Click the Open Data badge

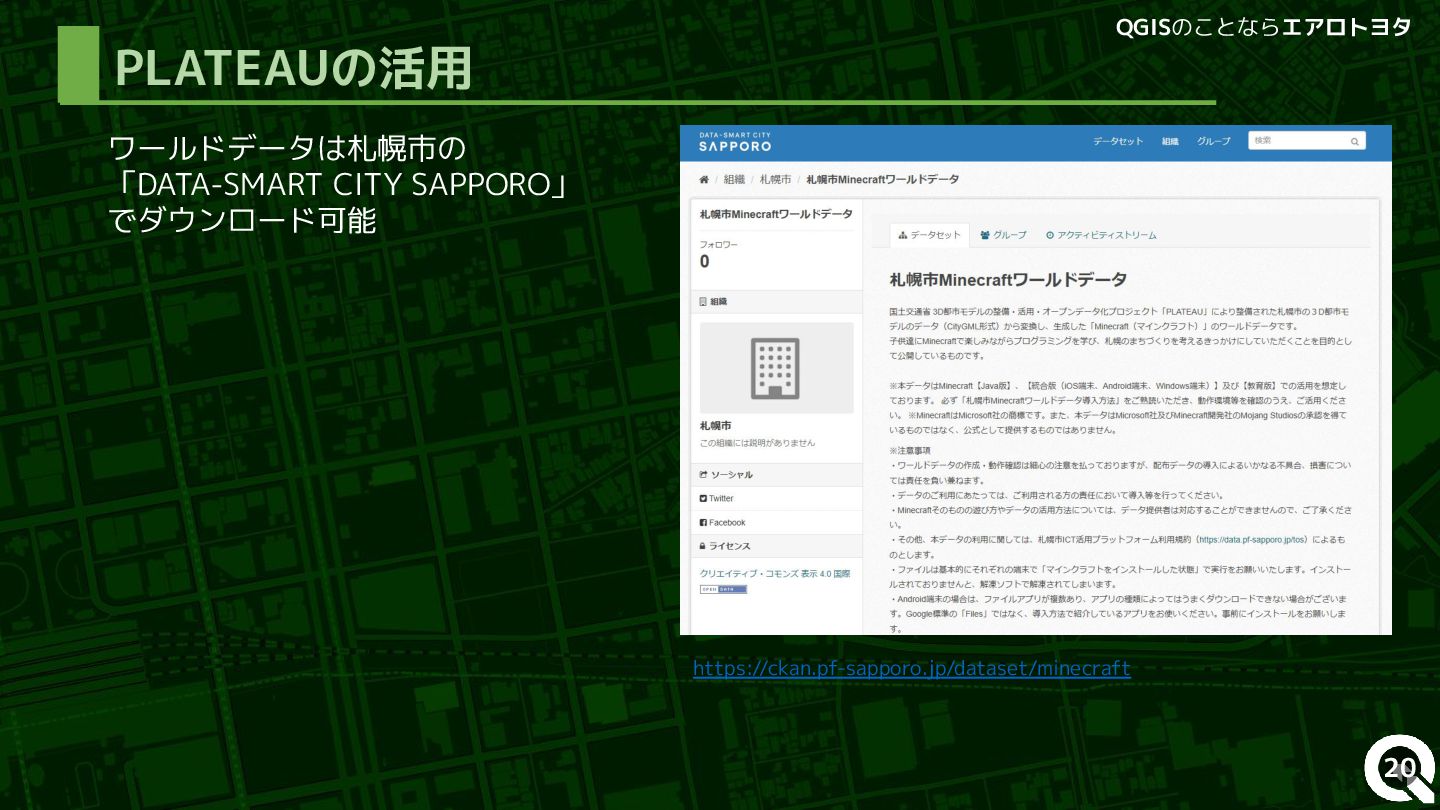click(x=723, y=589)
